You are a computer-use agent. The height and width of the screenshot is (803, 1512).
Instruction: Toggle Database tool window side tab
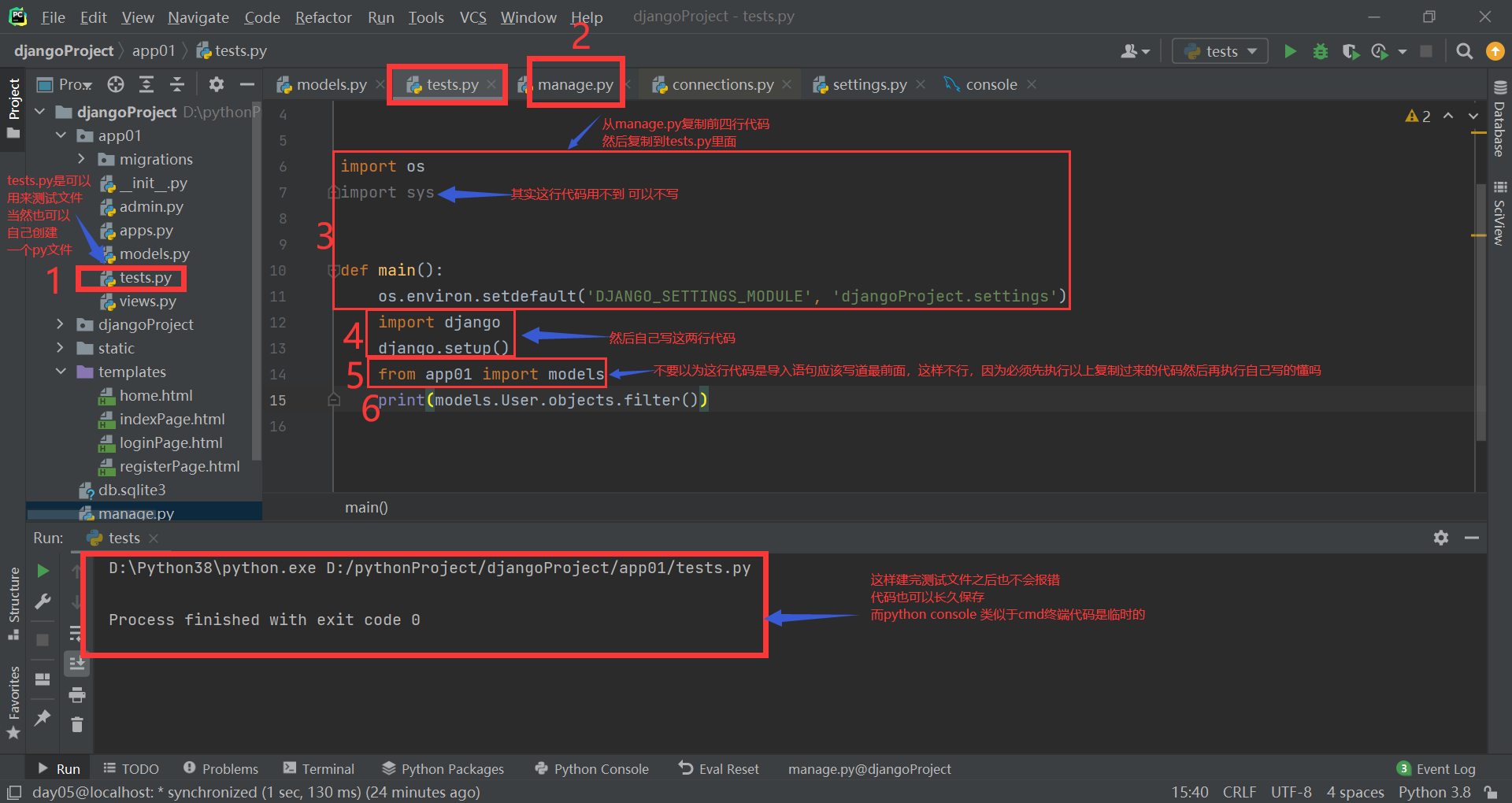(x=1499, y=118)
